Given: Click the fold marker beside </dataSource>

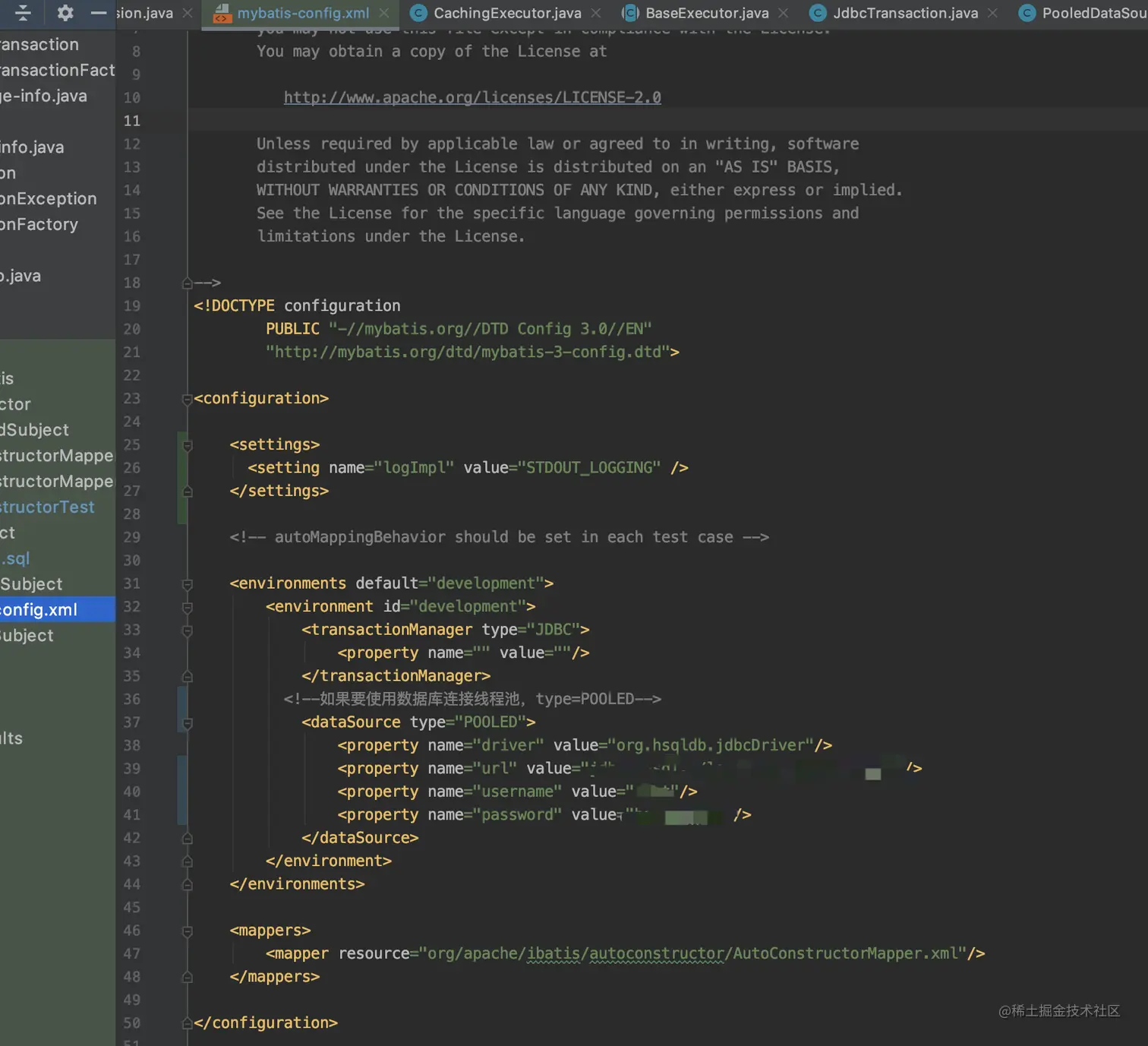Looking at the screenshot, I should [x=187, y=839].
